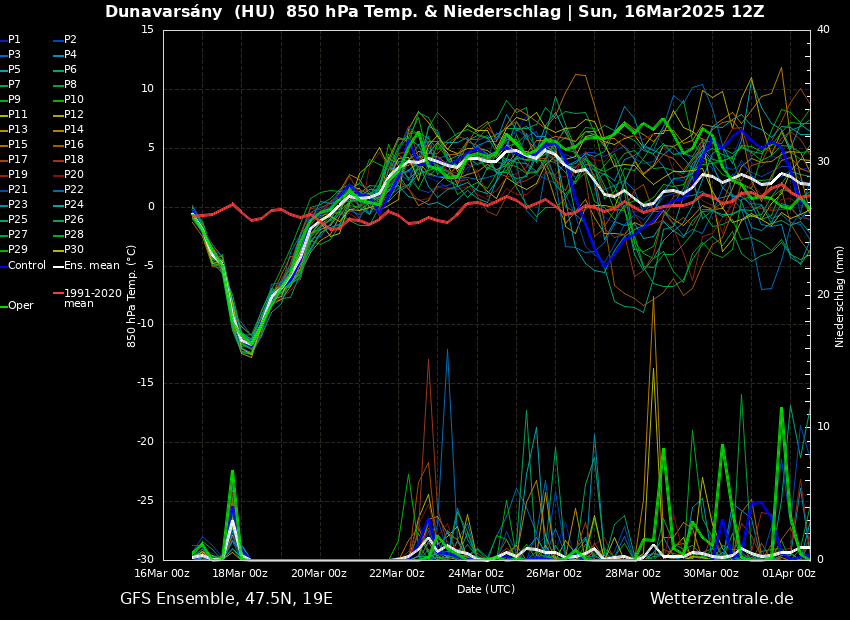Click the 01Apr 00z date tick

coord(788,573)
